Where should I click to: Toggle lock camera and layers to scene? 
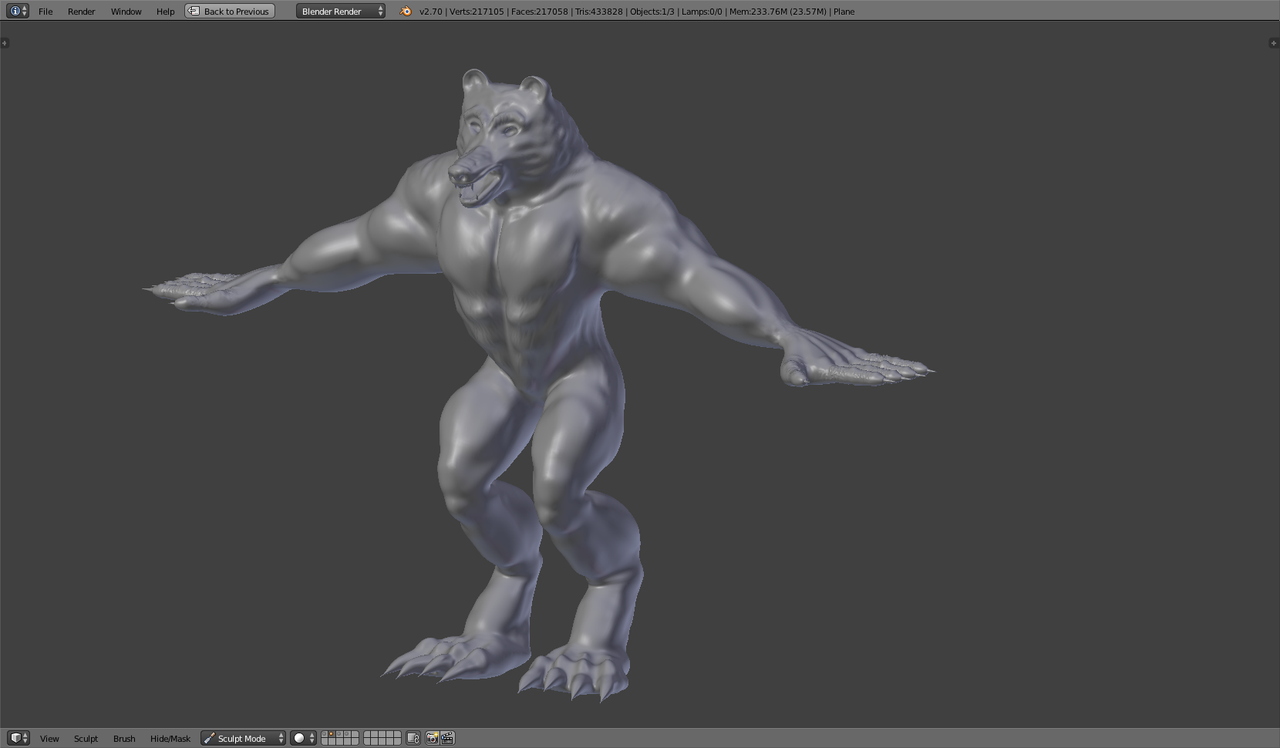[413, 738]
